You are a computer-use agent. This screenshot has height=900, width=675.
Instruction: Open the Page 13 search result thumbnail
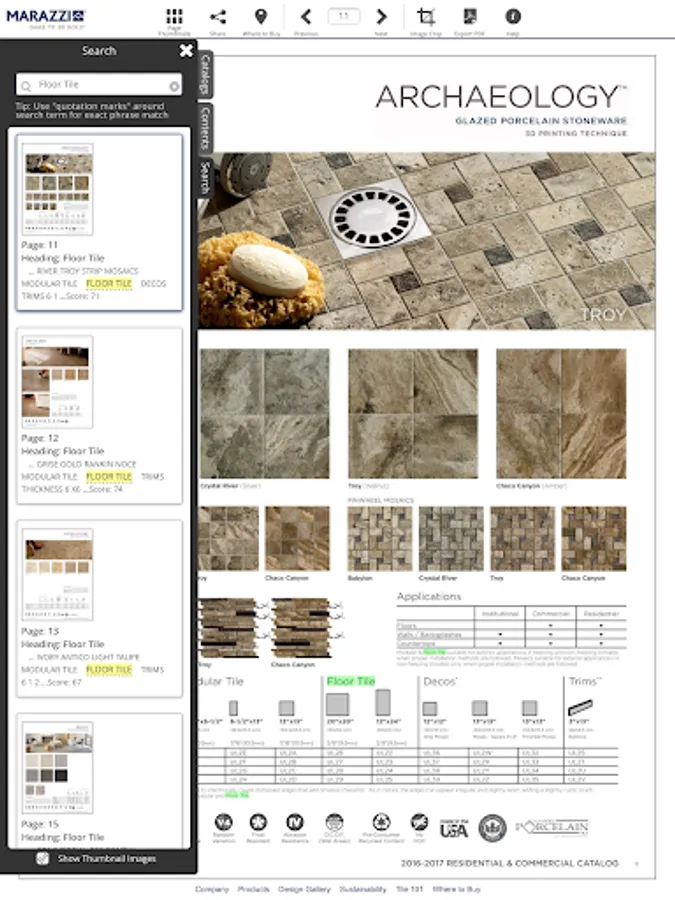pos(57,575)
